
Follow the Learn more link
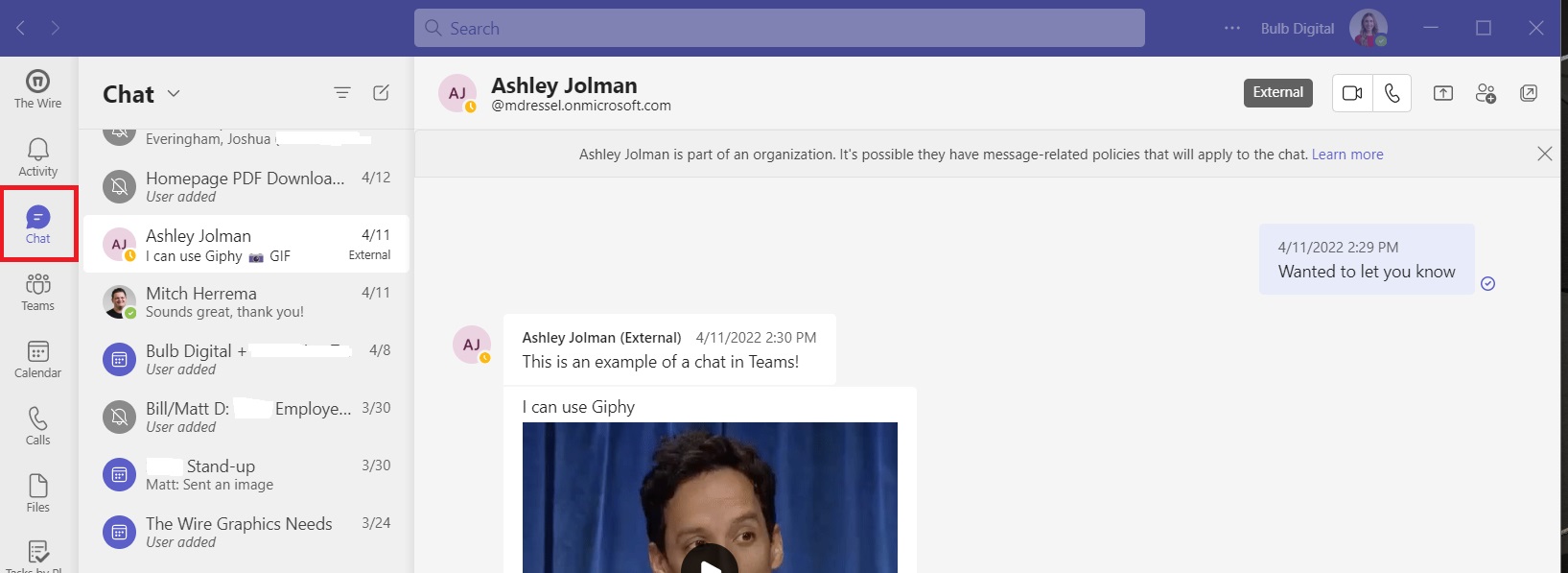pos(1347,155)
